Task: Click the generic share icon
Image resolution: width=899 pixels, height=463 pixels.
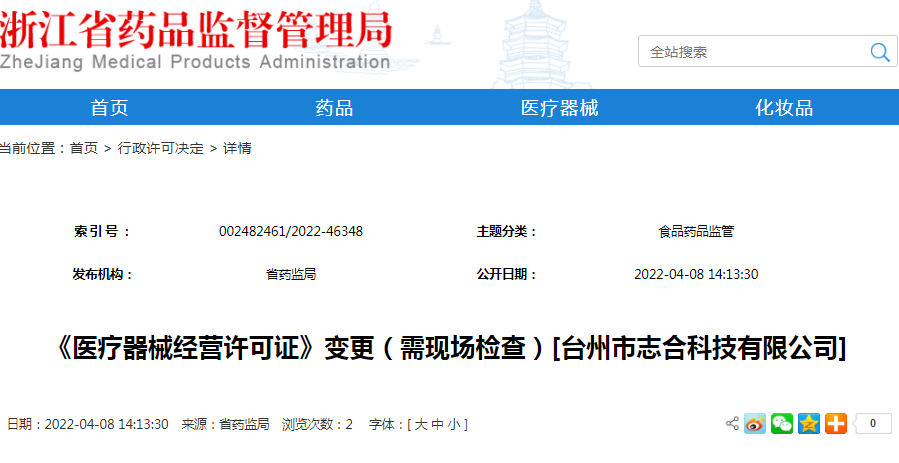Action: pos(732,423)
